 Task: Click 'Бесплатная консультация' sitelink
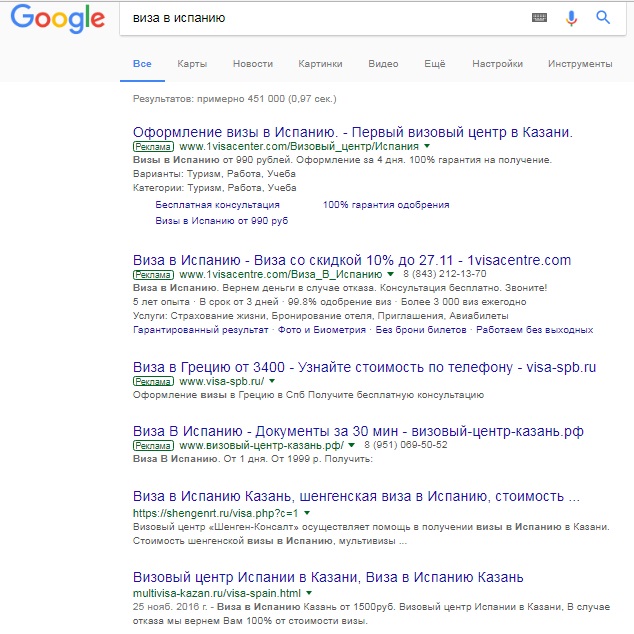pos(218,205)
